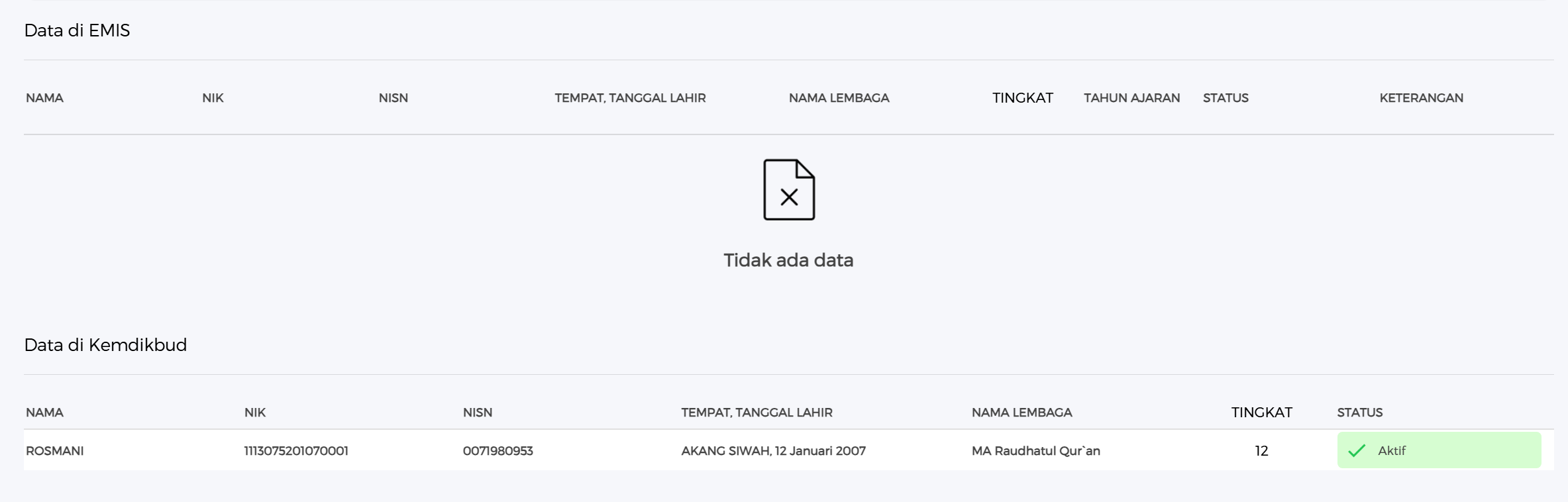The height and width of the screenshot is (502, 1568).
Task: Click the STATUS header in Kemdikbud table
Action: [x=1359, y=413]
